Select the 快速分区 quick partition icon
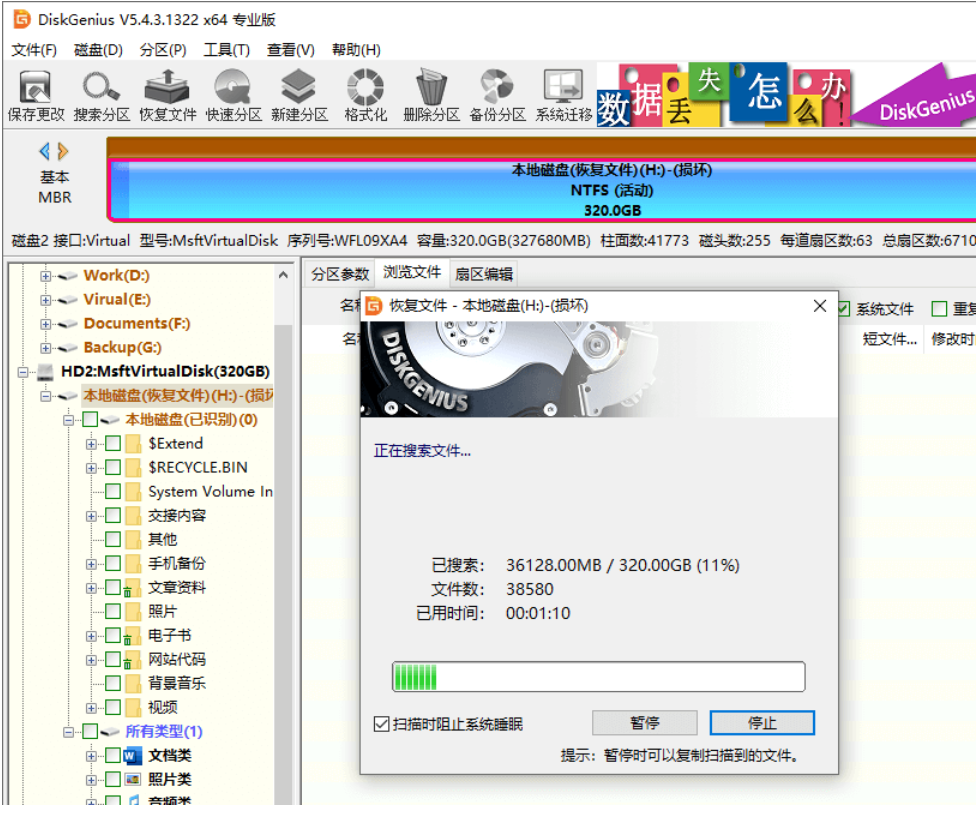978x825 pixels. (x=233, y=95)
